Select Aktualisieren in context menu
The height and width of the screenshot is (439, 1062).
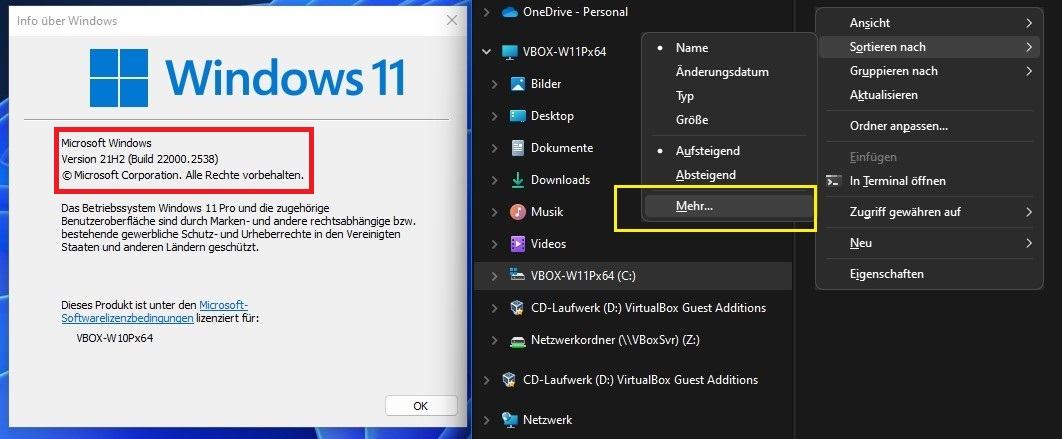[929, 95]
